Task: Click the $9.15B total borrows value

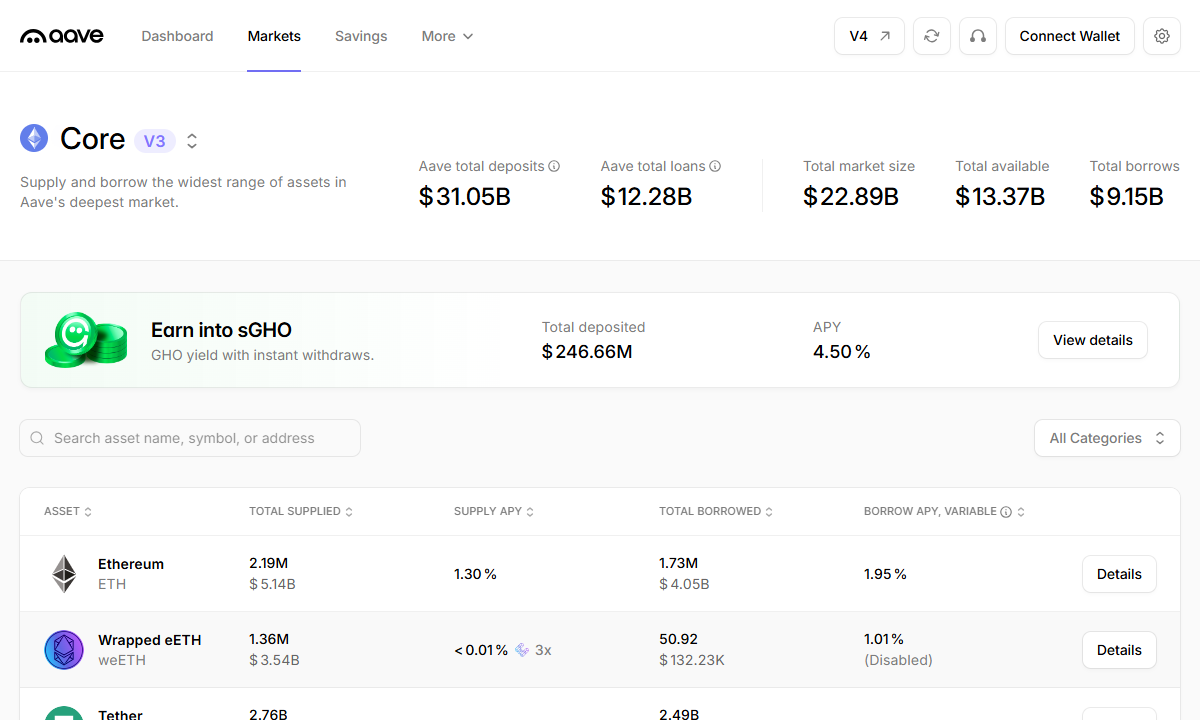Action: pyautogui.click(x=1127, y=197)
